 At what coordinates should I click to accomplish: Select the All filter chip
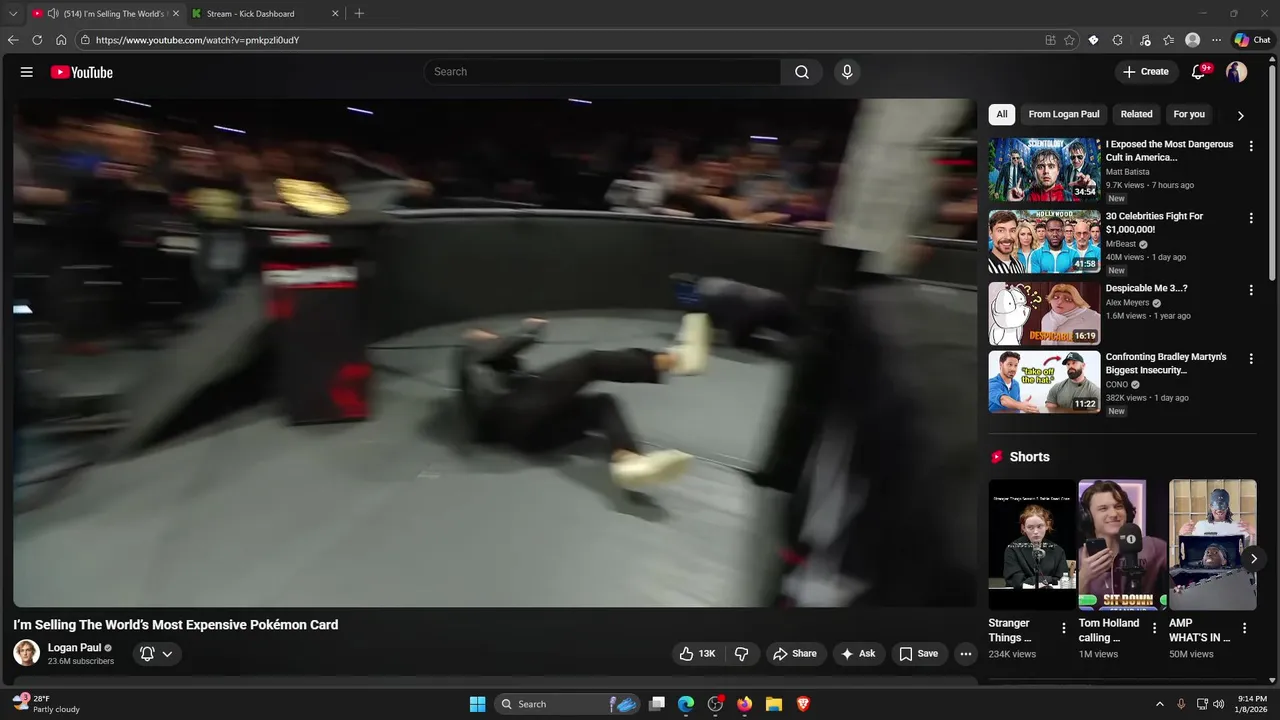coord(1002,114)
